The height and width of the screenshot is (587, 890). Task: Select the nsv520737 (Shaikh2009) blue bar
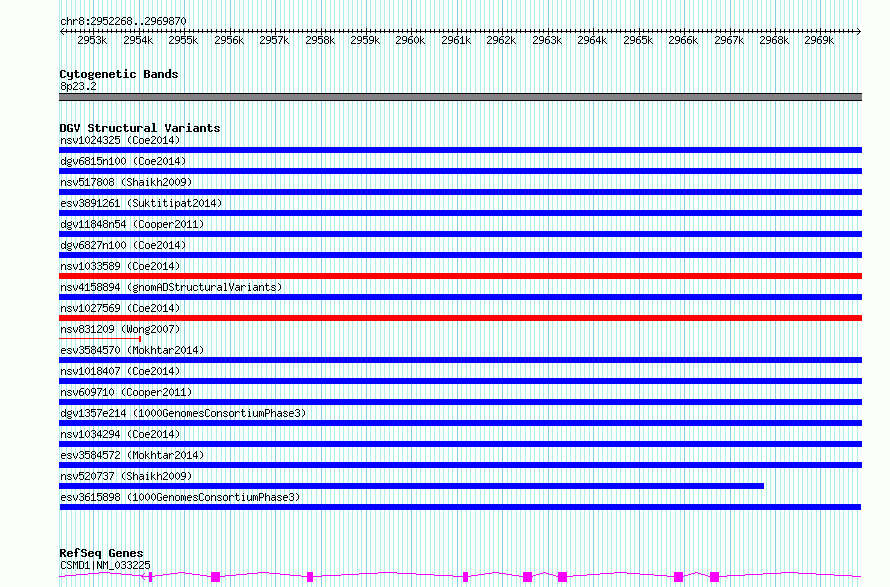point(412,486)
